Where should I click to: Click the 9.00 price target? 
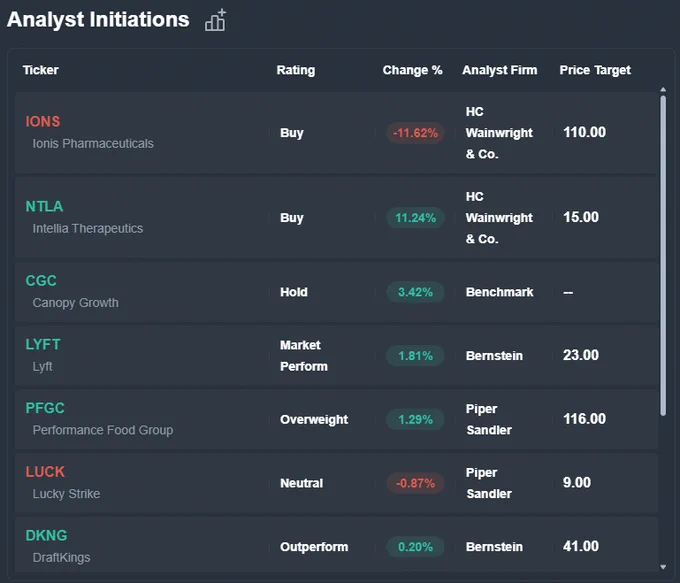(577, 483)
